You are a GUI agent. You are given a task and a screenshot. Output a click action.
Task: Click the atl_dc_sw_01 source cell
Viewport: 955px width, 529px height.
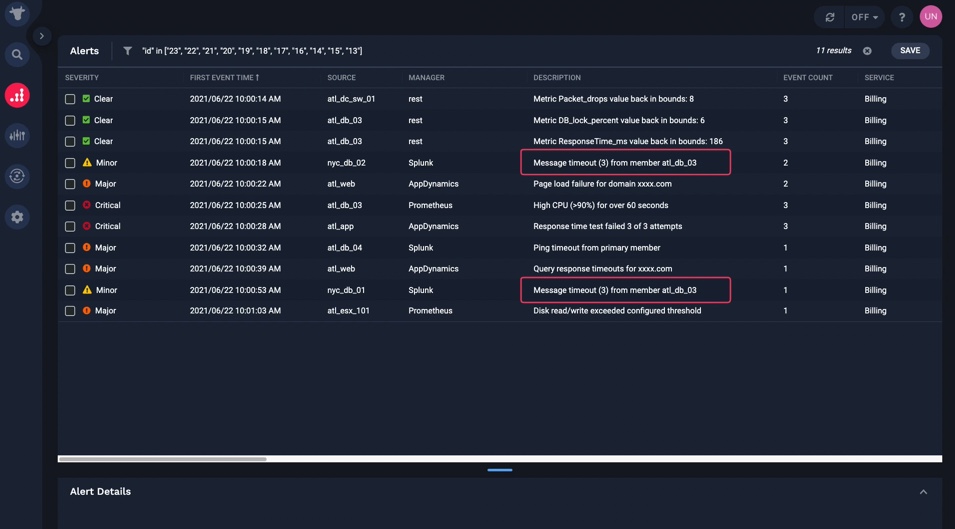coord(351,99)
